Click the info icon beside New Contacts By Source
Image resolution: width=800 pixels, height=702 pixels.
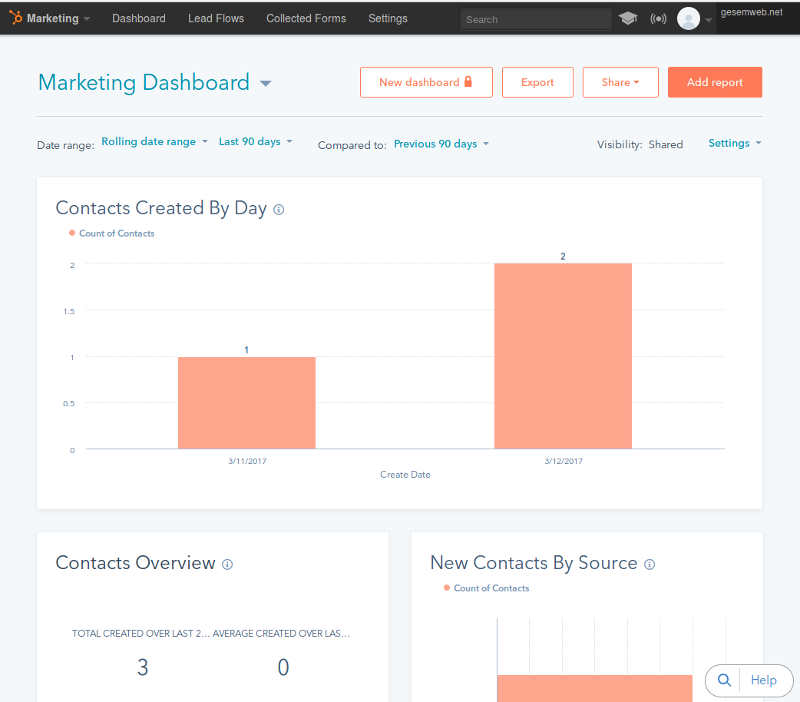(x=650, y=565)
